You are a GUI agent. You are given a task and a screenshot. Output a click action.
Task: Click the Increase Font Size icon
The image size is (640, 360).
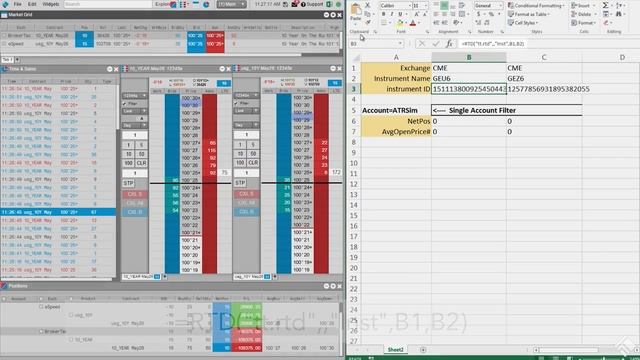416,14
